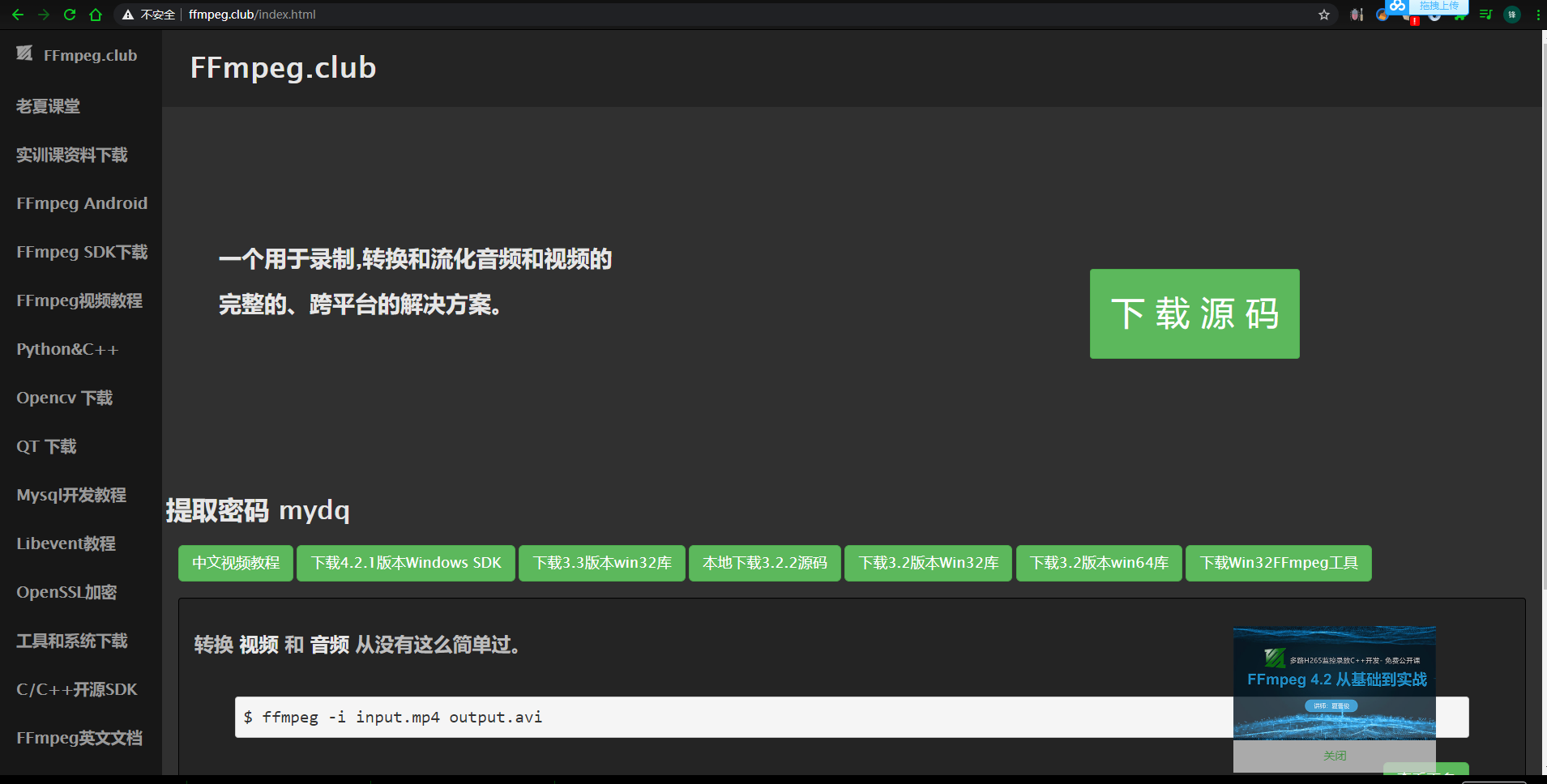This screenshot has width=1547, height=784.
Task: Open the browser profile avatar 锋
Action: coord(1512,15)
